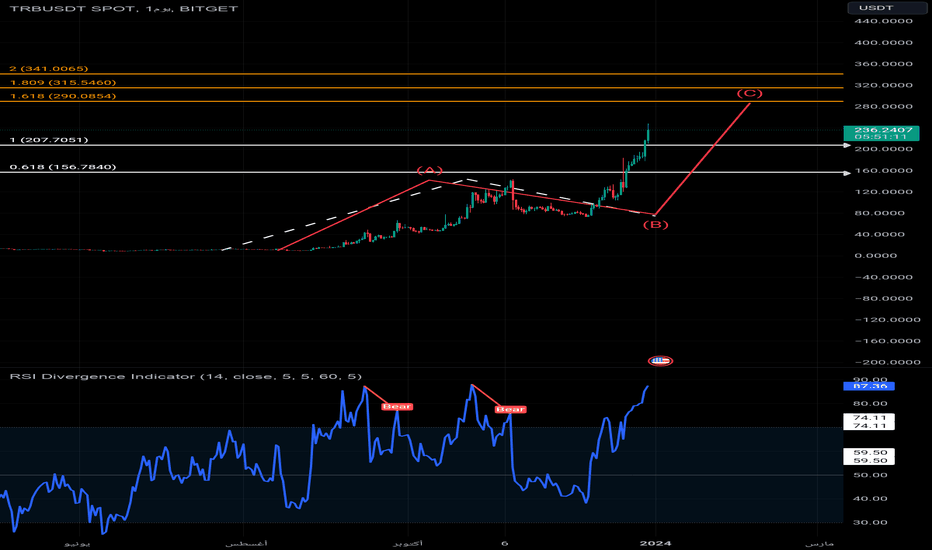
Task: Click the 40.00 RSI axis value
Action: pos(870,499)
